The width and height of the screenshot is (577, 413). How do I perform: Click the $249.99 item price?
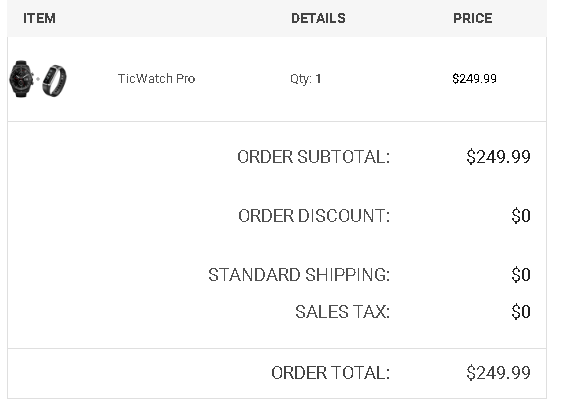pos(474,78)
